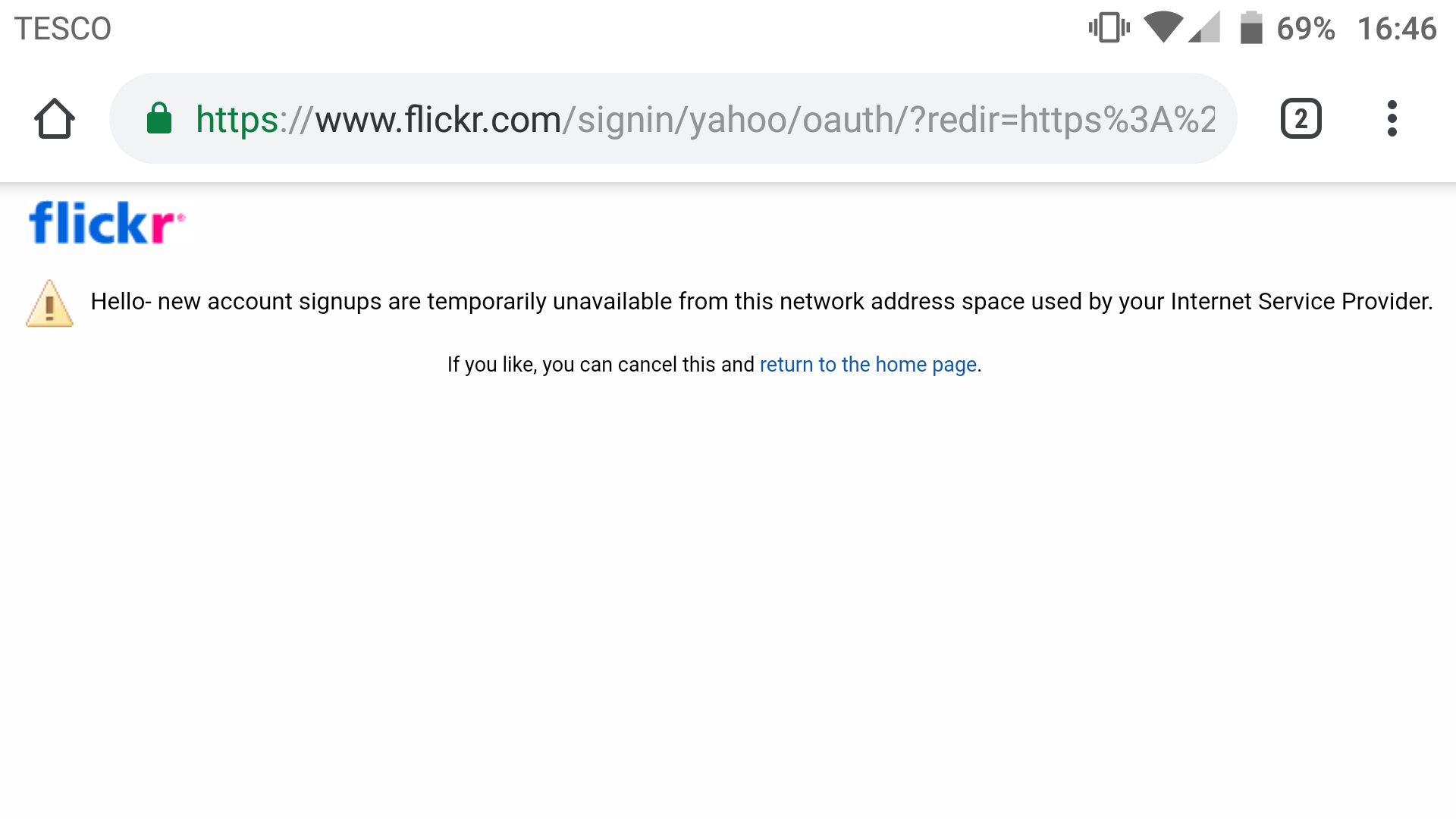This screenshot has height=819, width=1456.
Task: Click the Flickr logo
Action: [x=106, y=223]
